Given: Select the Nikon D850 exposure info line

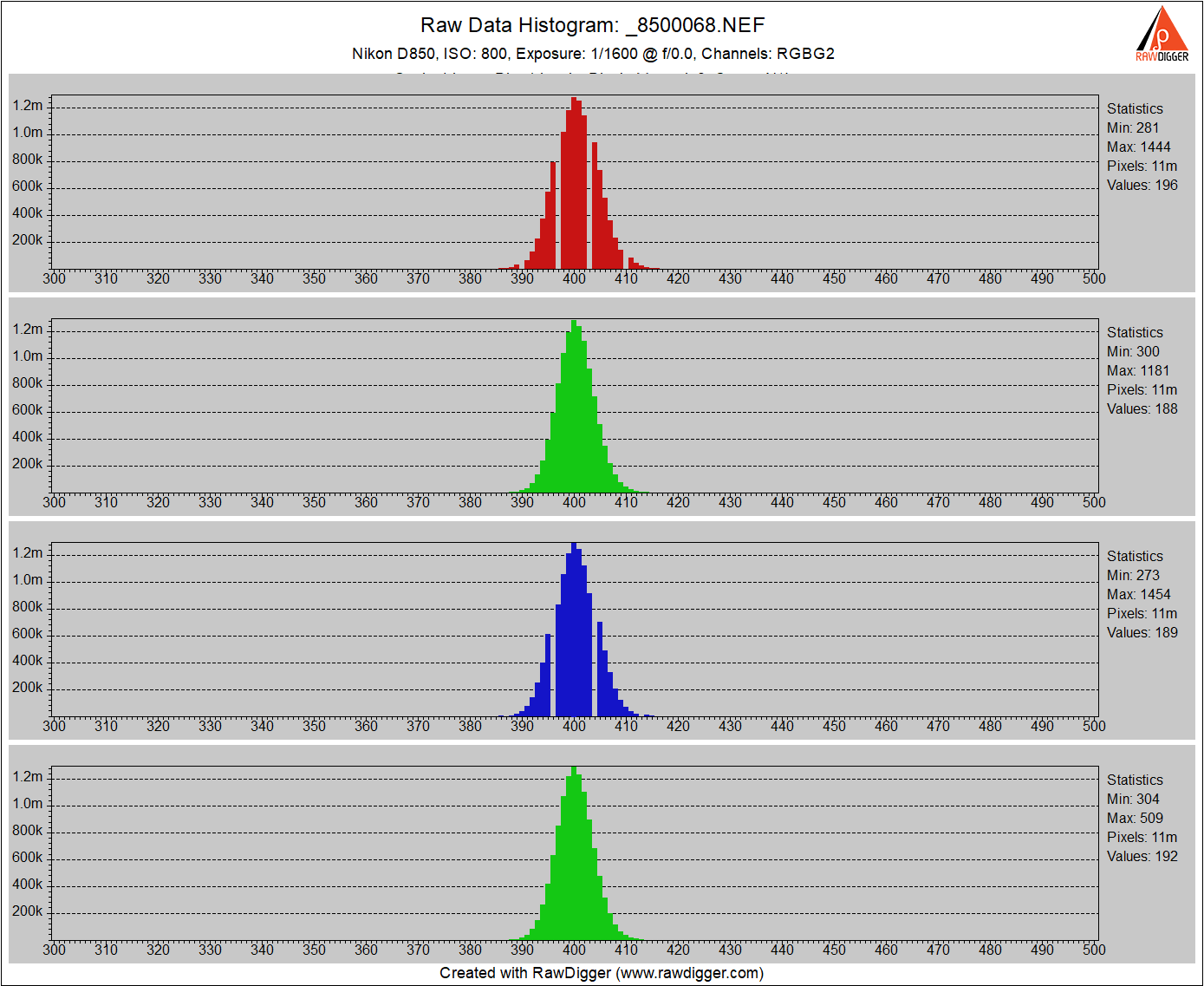Looking at the screenshot, I should click(x=593, y=54).
